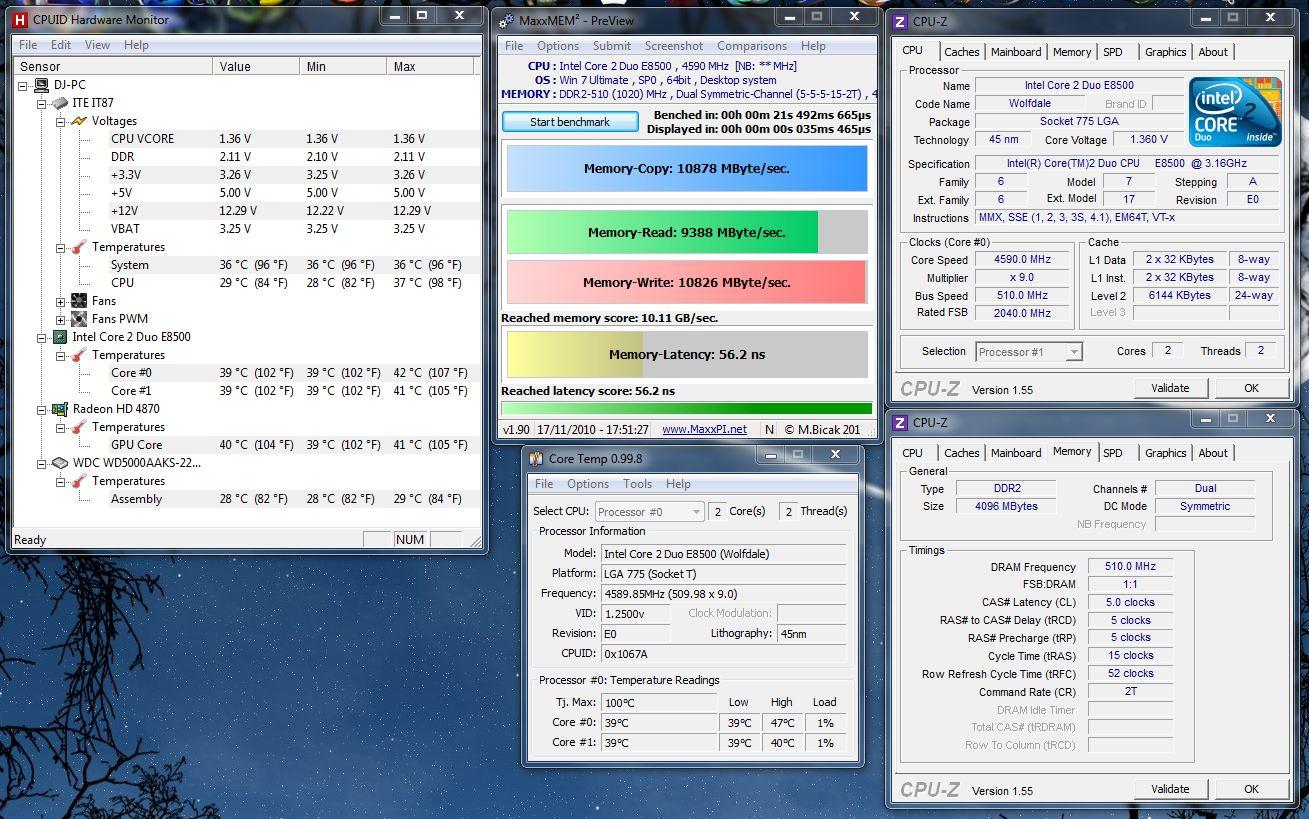Viewport: 1309px width, 819px height.
Task: Click the Value column header in HWMonitor
Action: click(x=256, y=66)
